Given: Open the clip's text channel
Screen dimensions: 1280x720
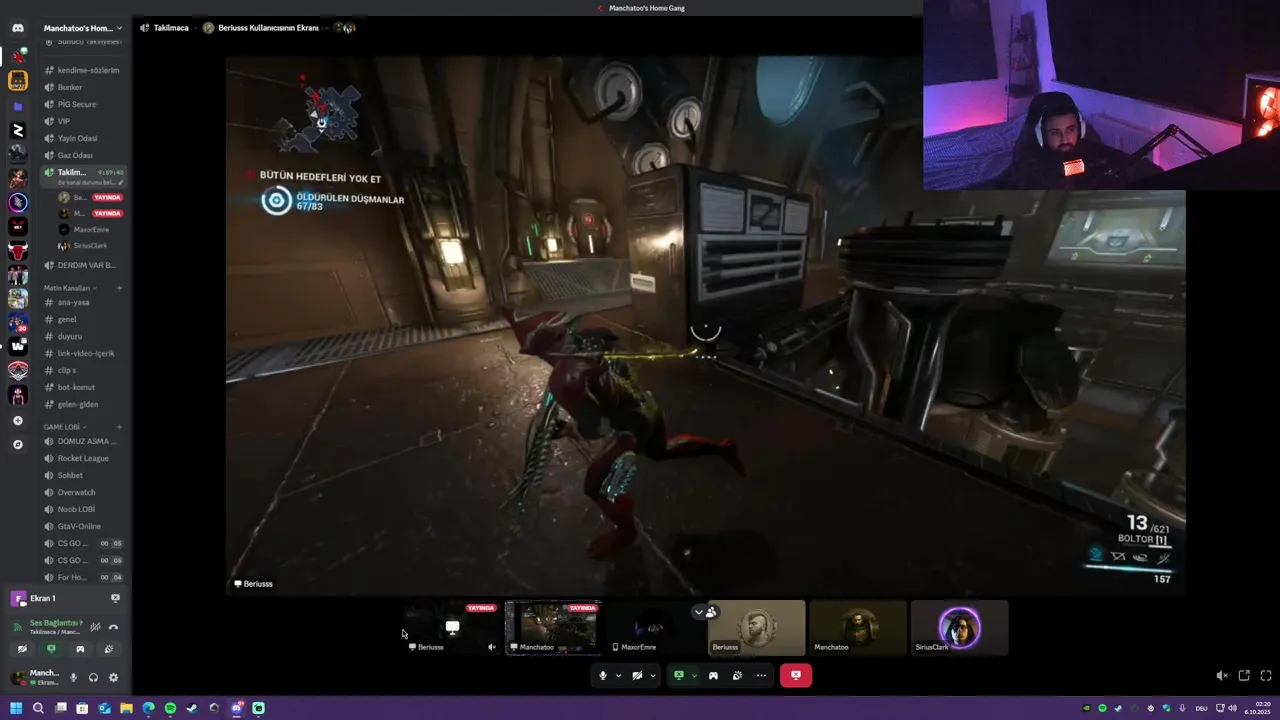Looking at the screenshot, I should coord(84,370).
